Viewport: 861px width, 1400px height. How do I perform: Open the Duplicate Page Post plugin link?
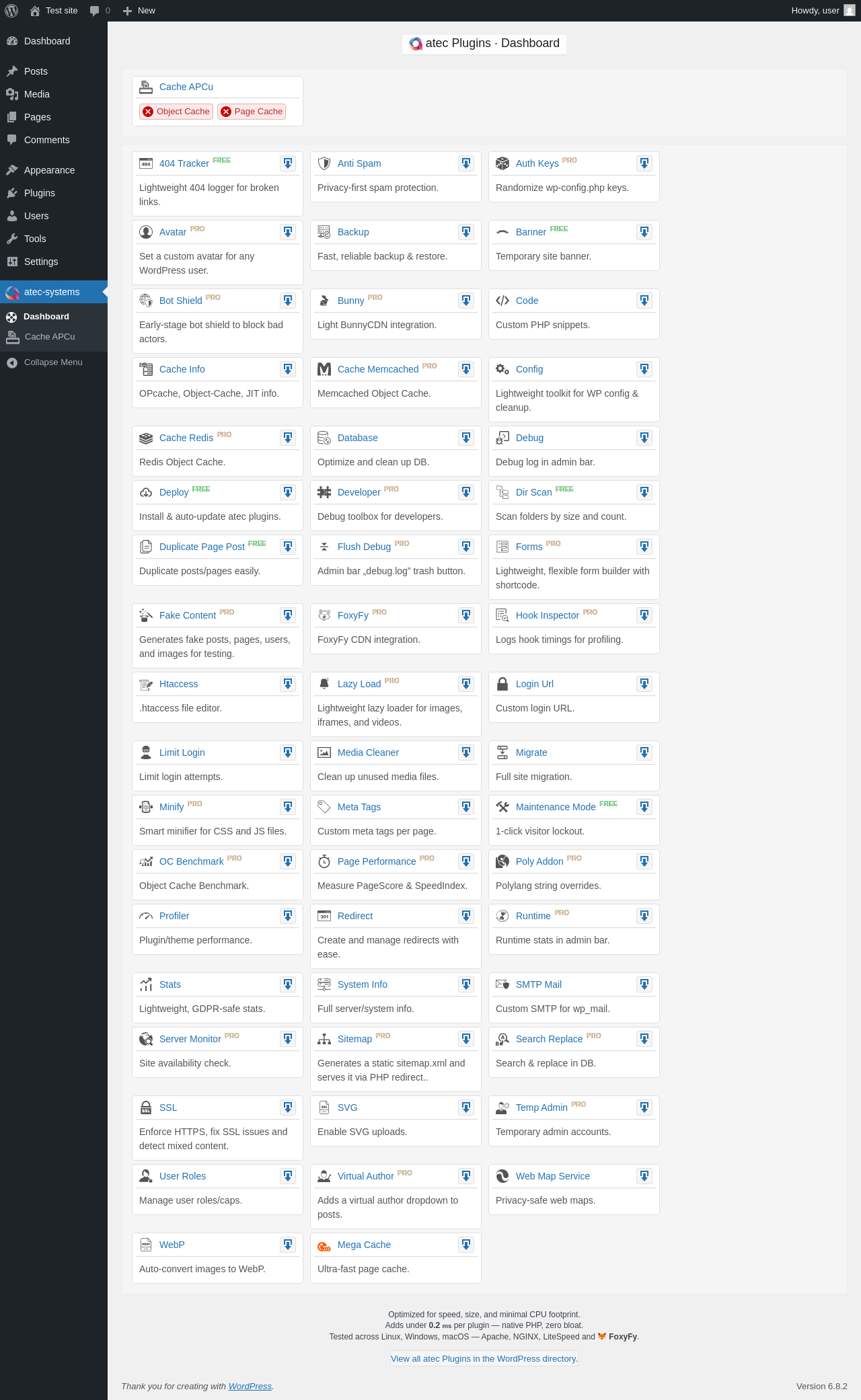202,547
